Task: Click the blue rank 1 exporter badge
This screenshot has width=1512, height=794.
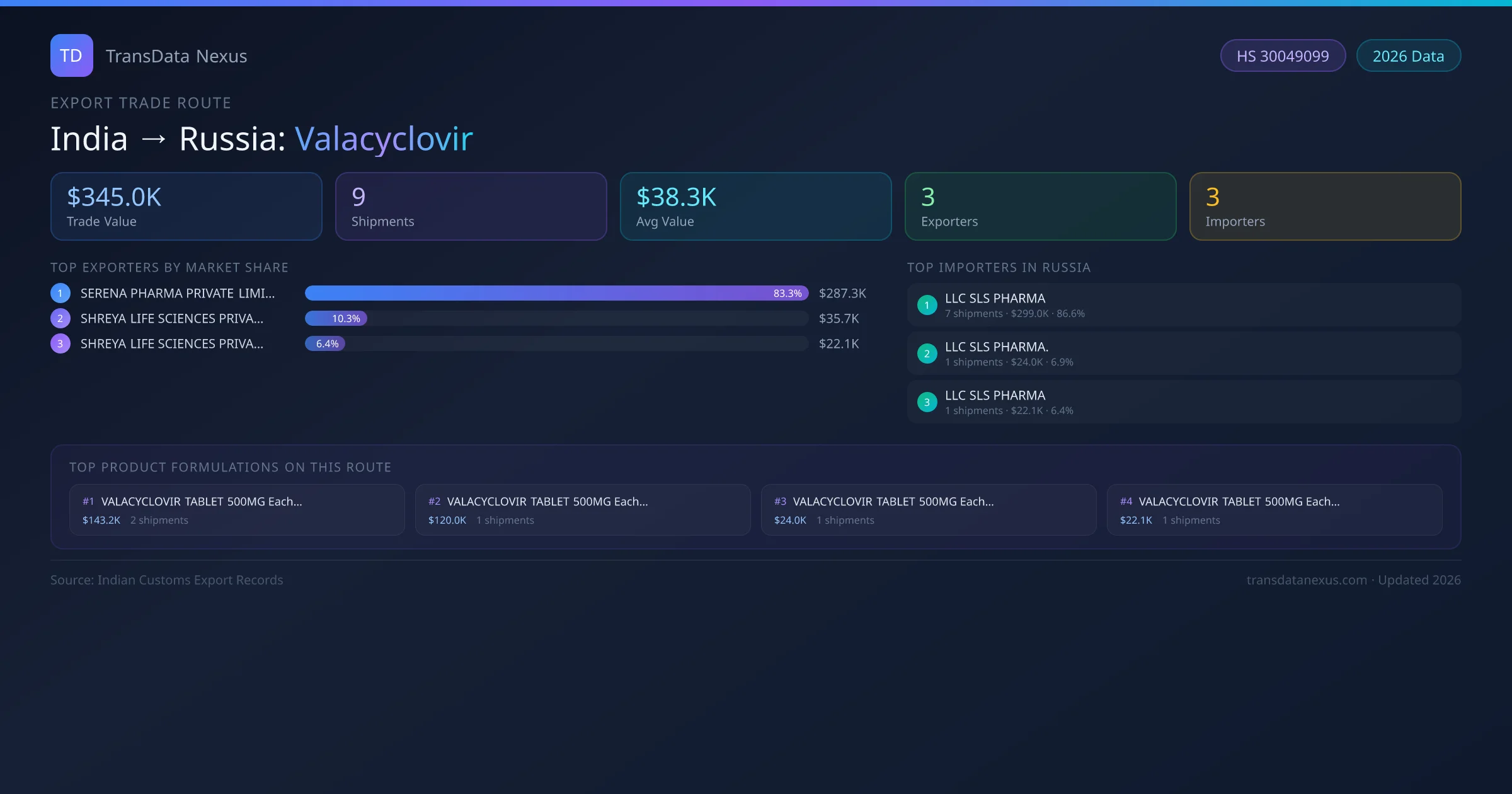Action: point(60,293)
